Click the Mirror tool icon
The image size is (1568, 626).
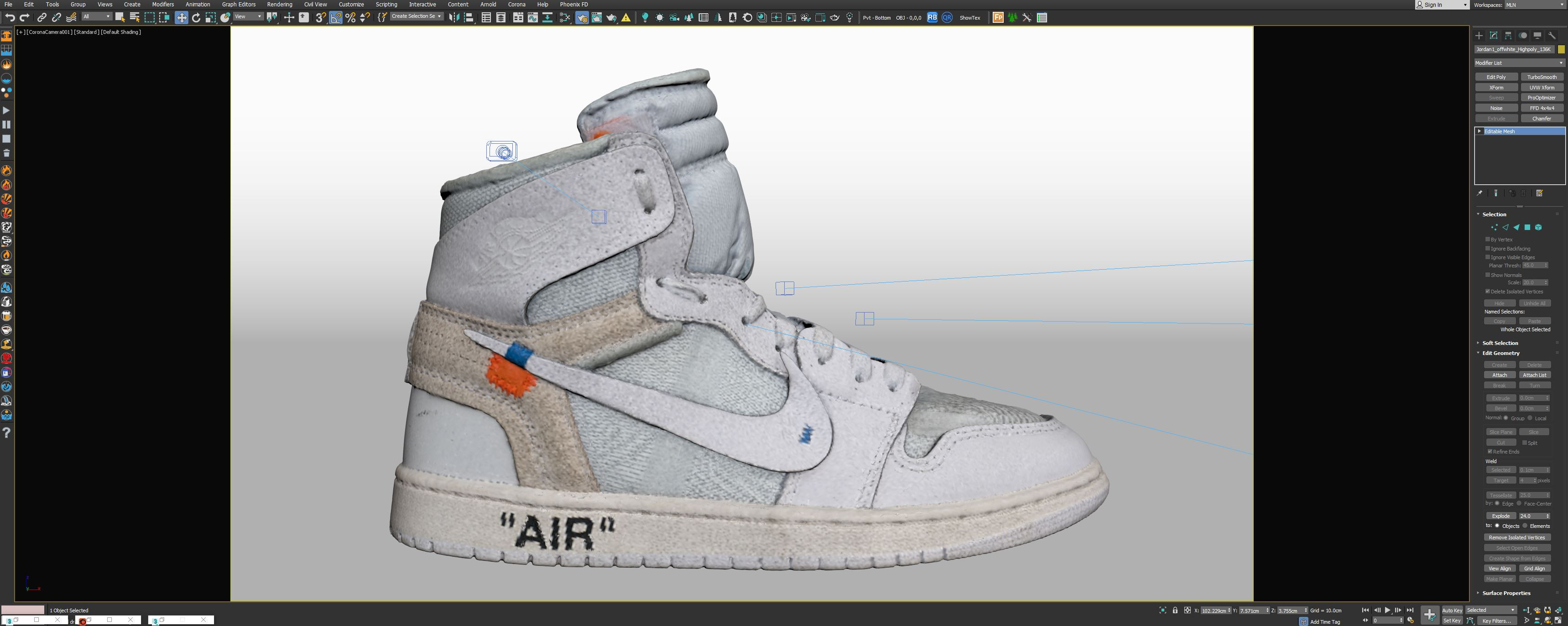pos(454,18)
